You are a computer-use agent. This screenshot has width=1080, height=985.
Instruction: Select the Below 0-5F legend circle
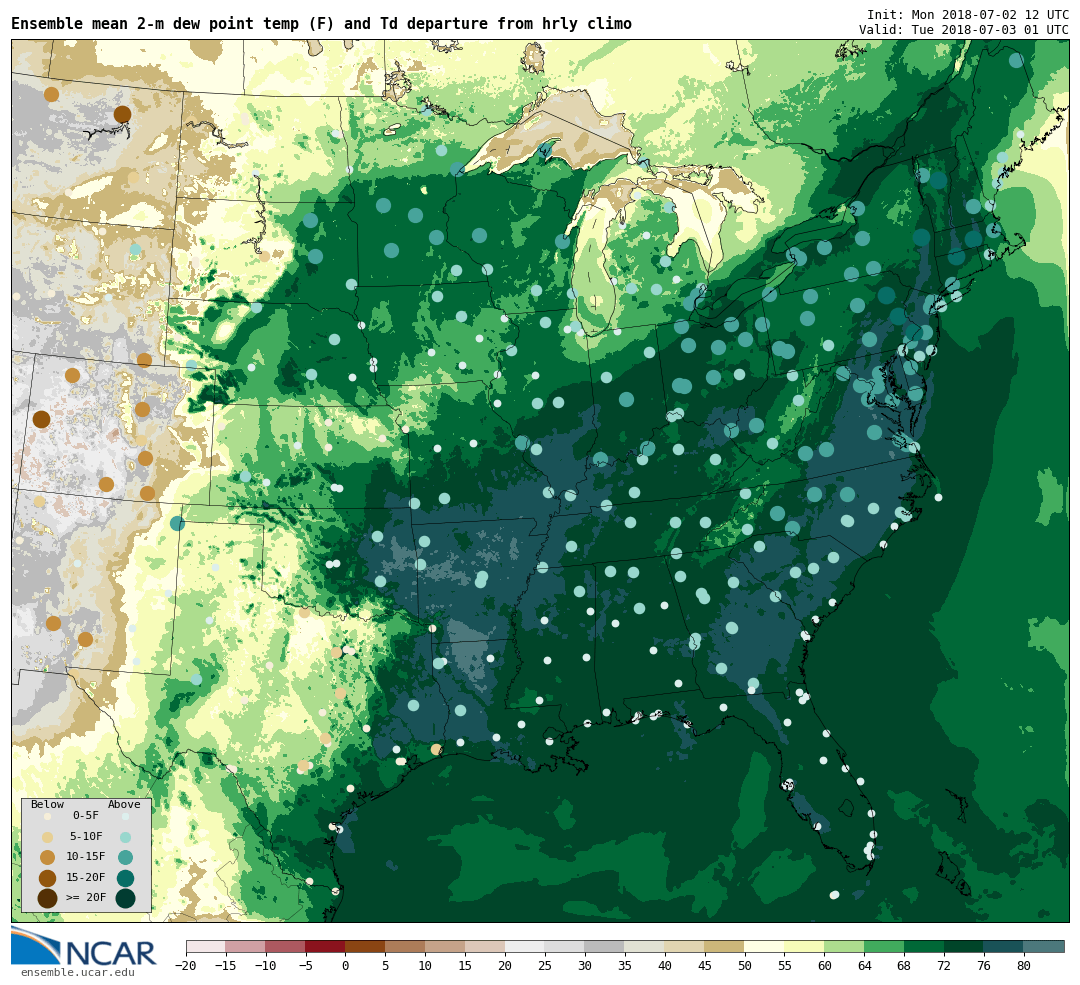(48, 816)
